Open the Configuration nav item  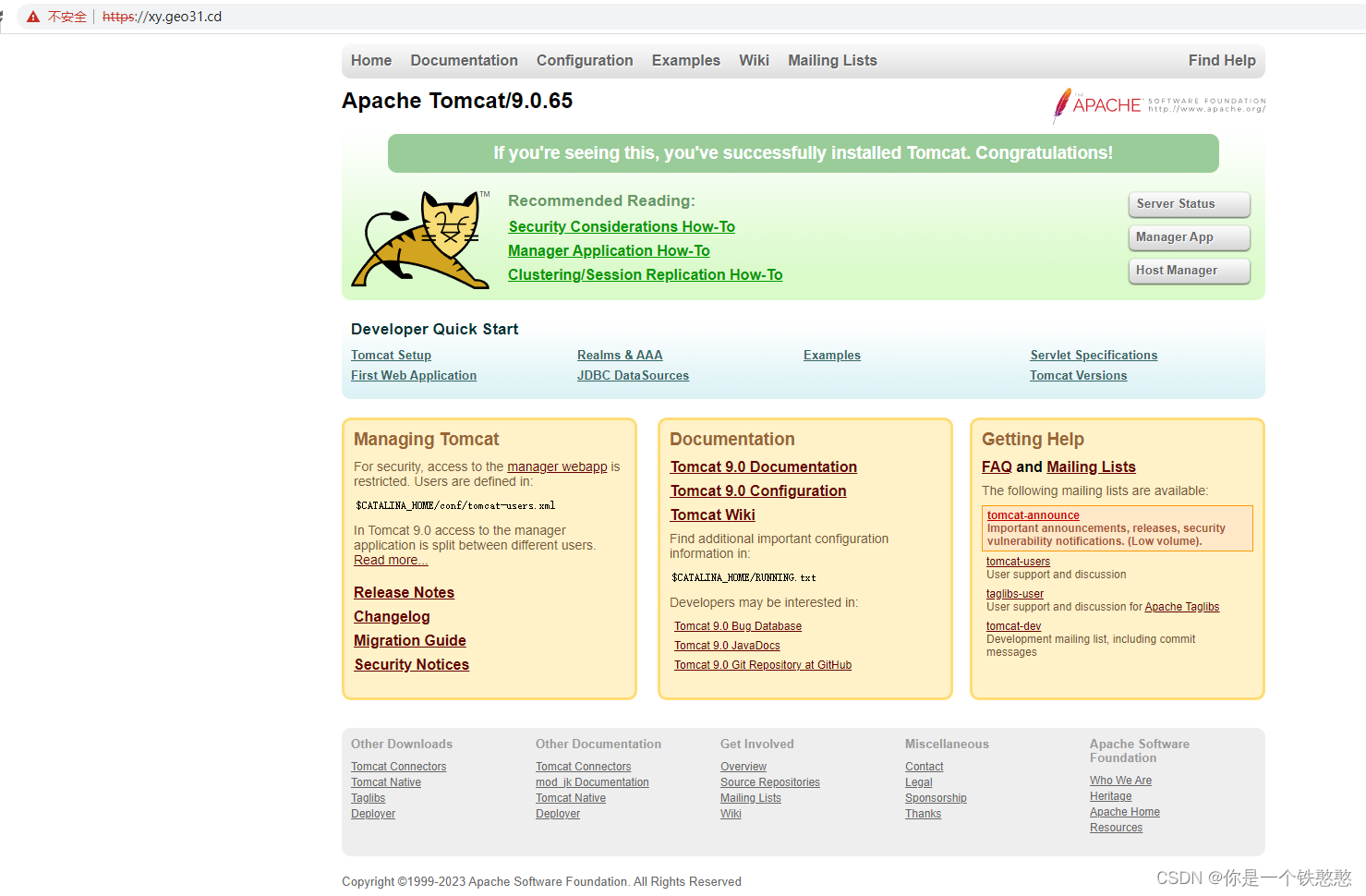pos(585,60)
